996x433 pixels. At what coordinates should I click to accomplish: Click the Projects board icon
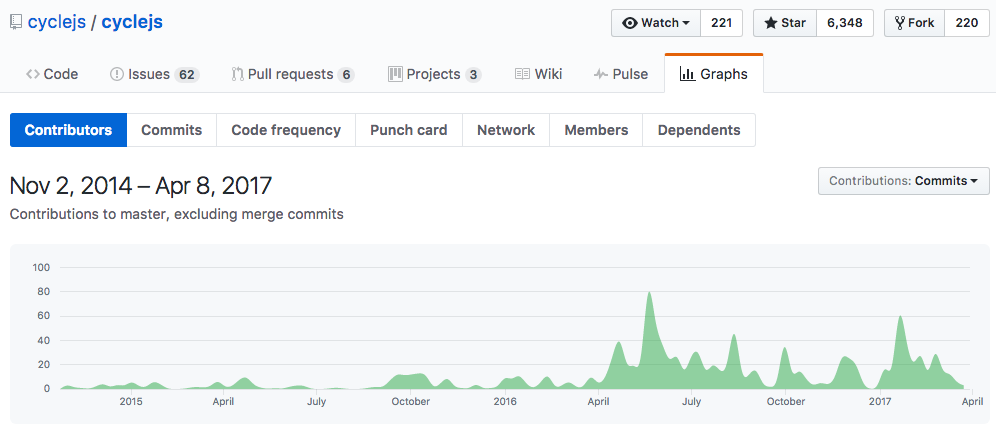pyautogui.click(x=395, y=74)
